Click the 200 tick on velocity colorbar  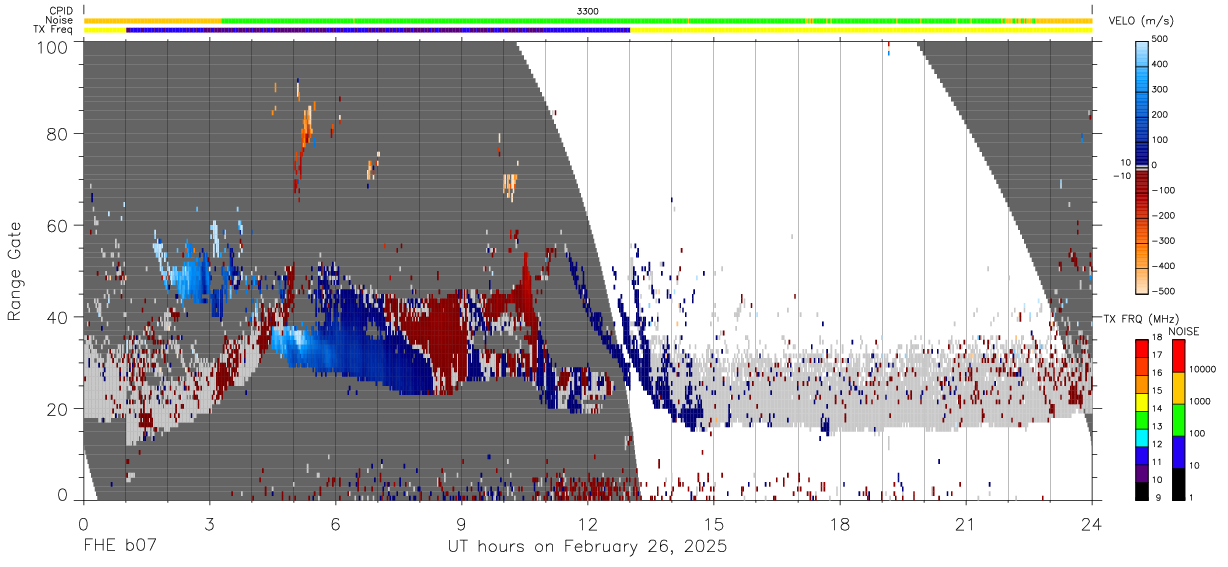1162,115
